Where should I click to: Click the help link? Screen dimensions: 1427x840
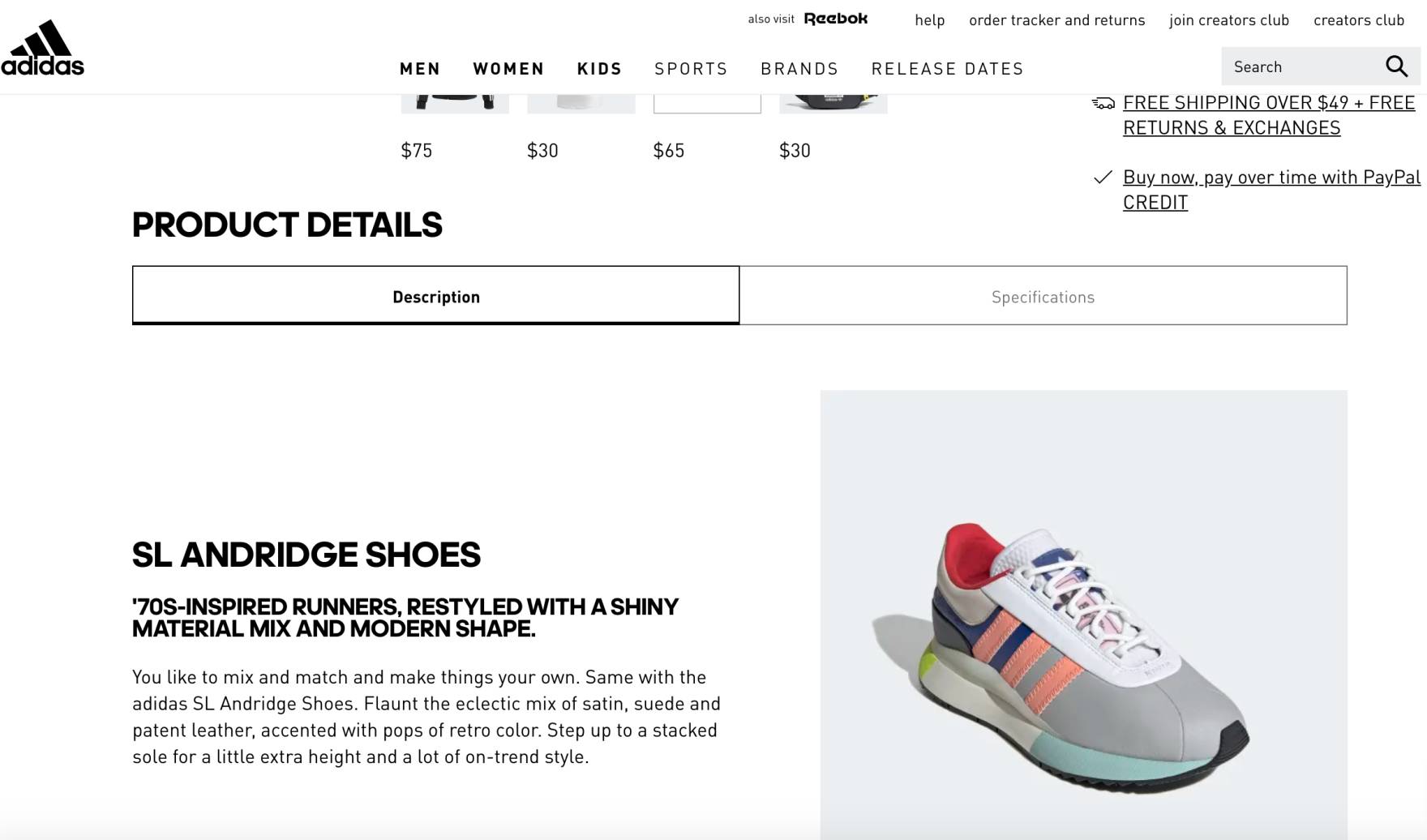(x=929, y=20)
